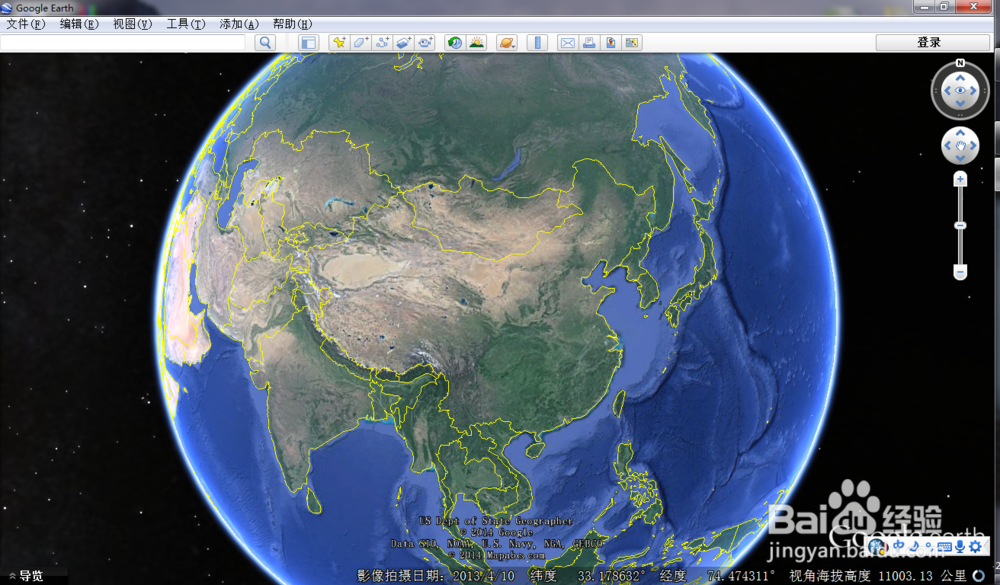Open the 添加(A) menu
The height and width of the screenshot is (585, 1000).
239,24
